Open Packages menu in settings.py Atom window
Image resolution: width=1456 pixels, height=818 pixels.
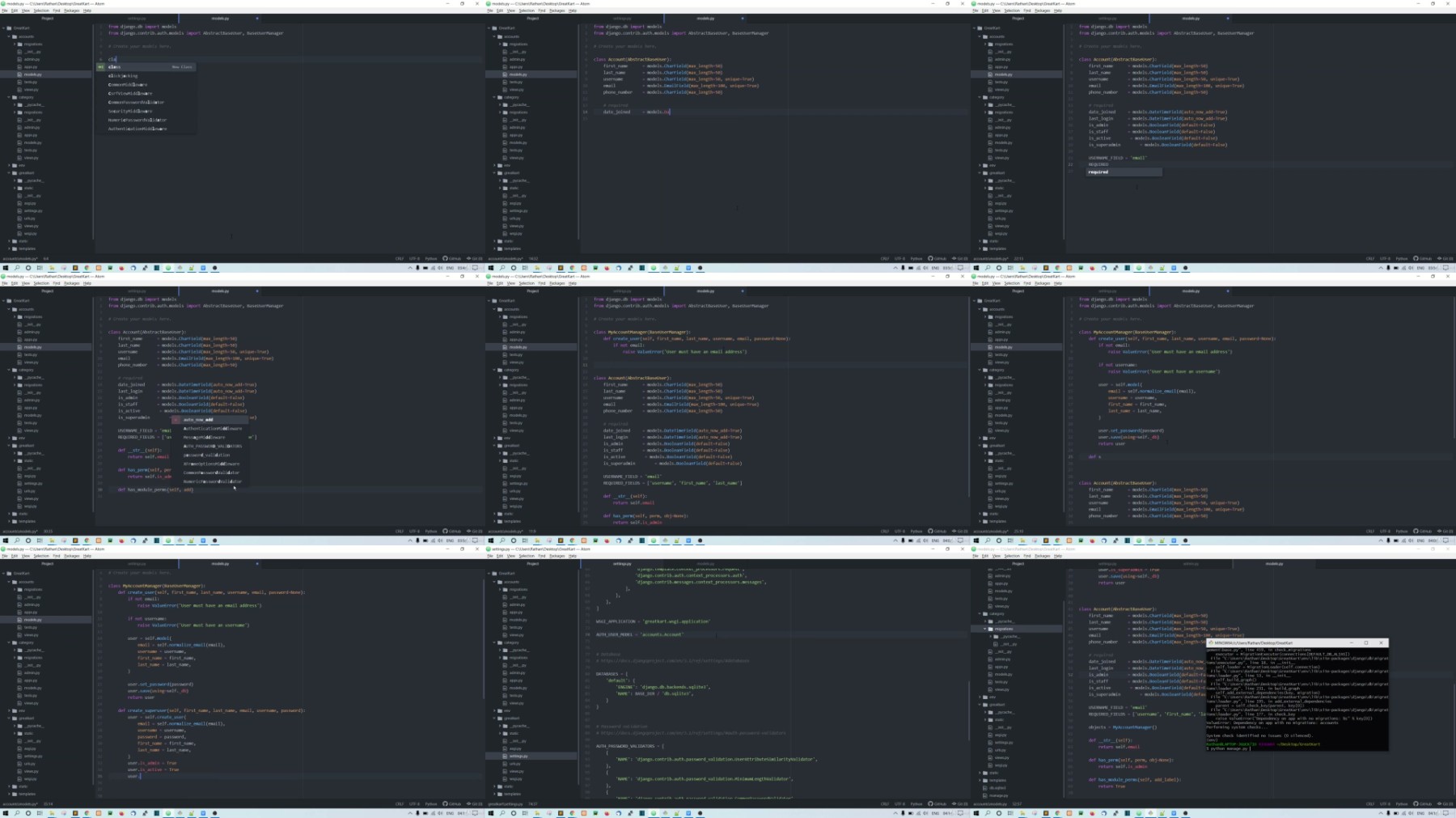pyautogui.click(x=557, y=556)
